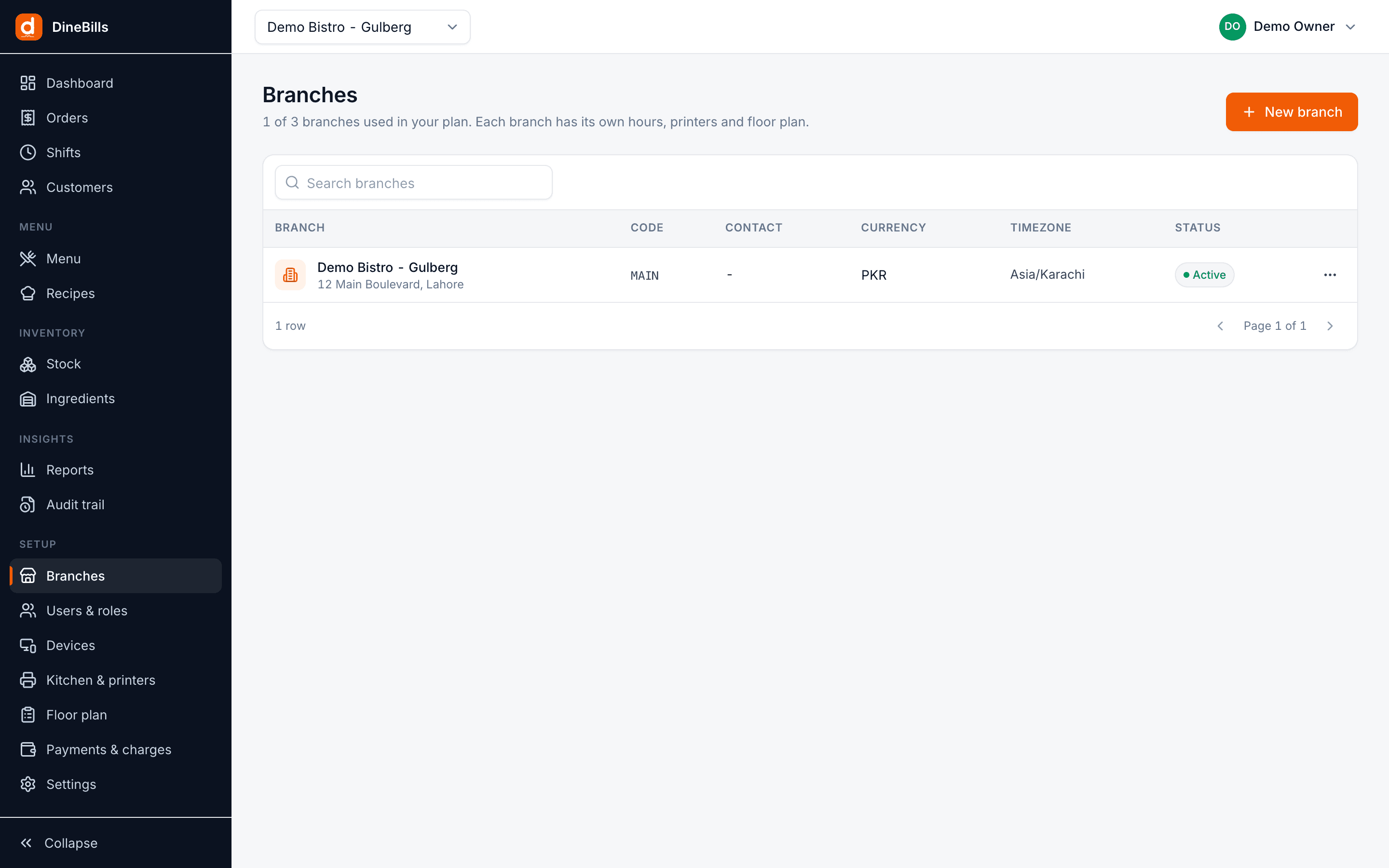Open Devices via its monitor icon
Viewport: 1389px width, 868px height.
click(27, 645)
